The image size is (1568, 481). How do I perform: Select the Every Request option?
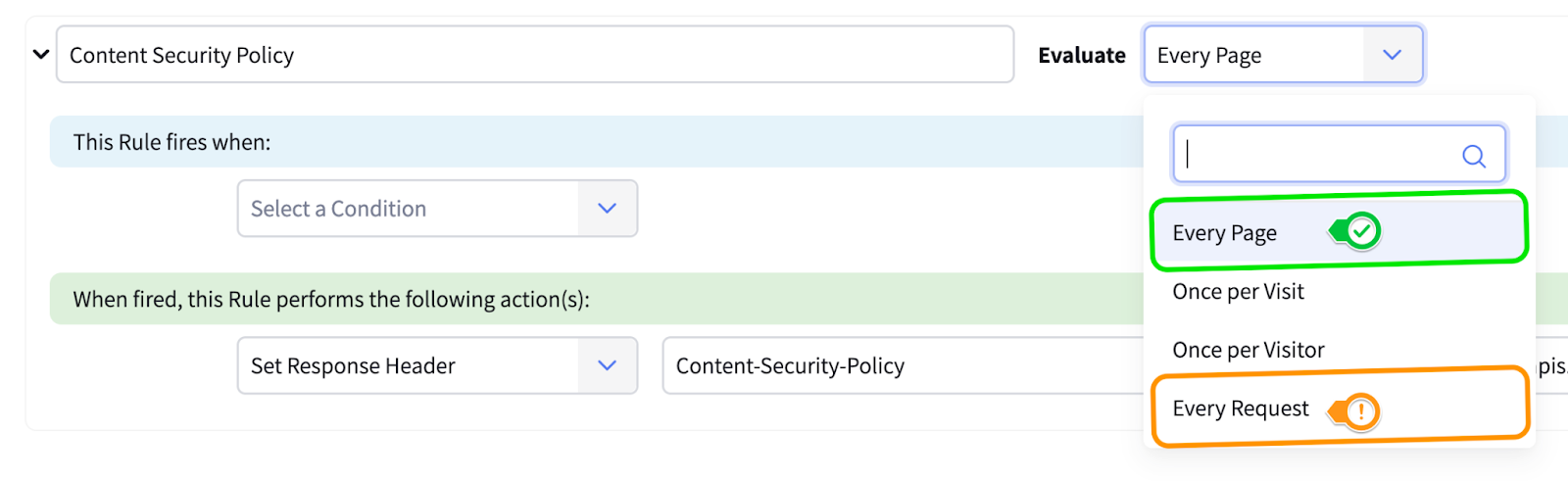1240,409
